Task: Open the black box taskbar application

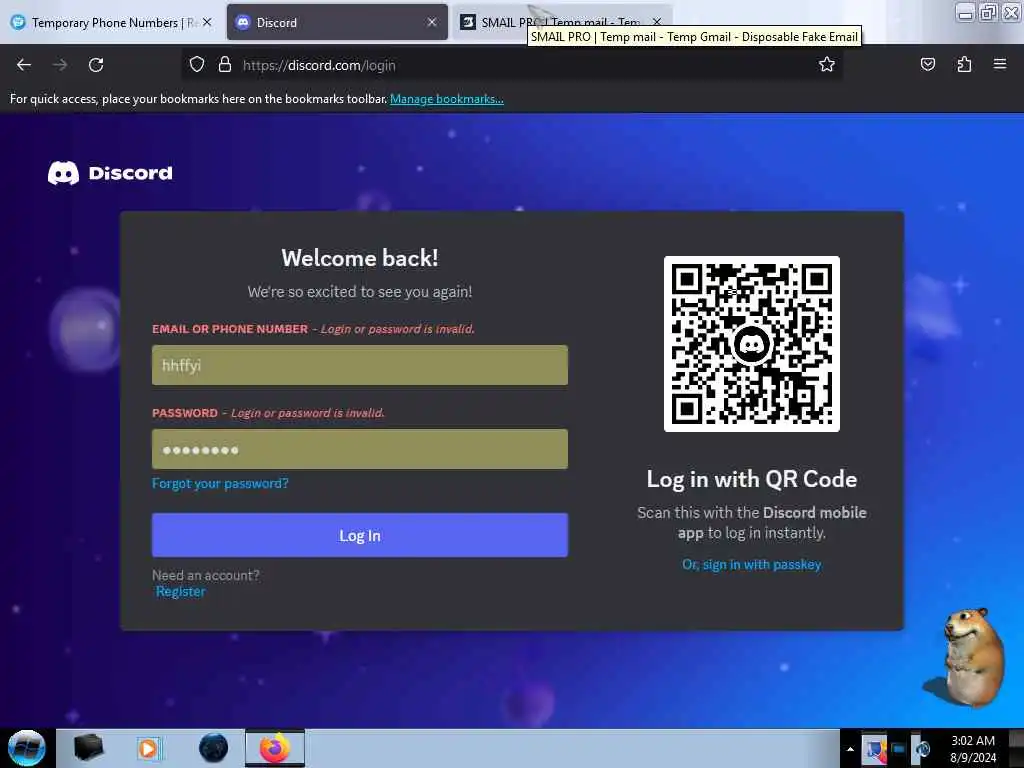Action: tap(89, 747)
